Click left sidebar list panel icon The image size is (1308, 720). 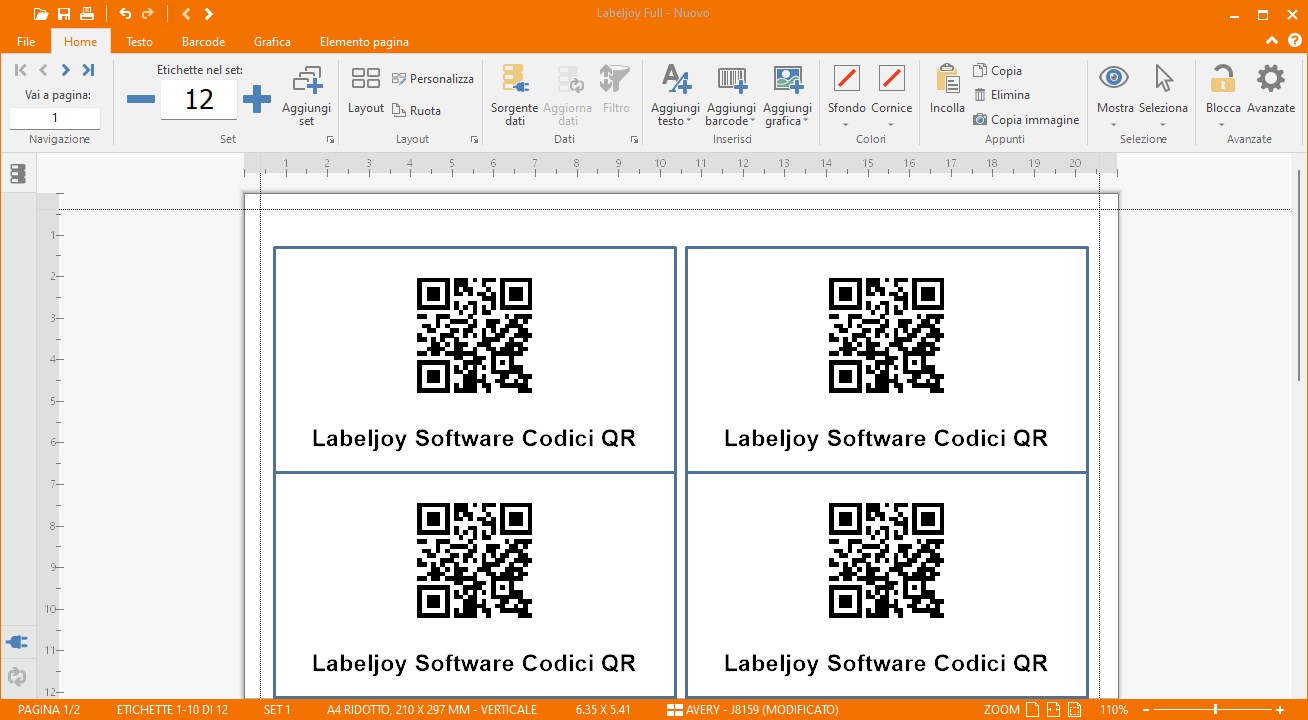[17, 174]
